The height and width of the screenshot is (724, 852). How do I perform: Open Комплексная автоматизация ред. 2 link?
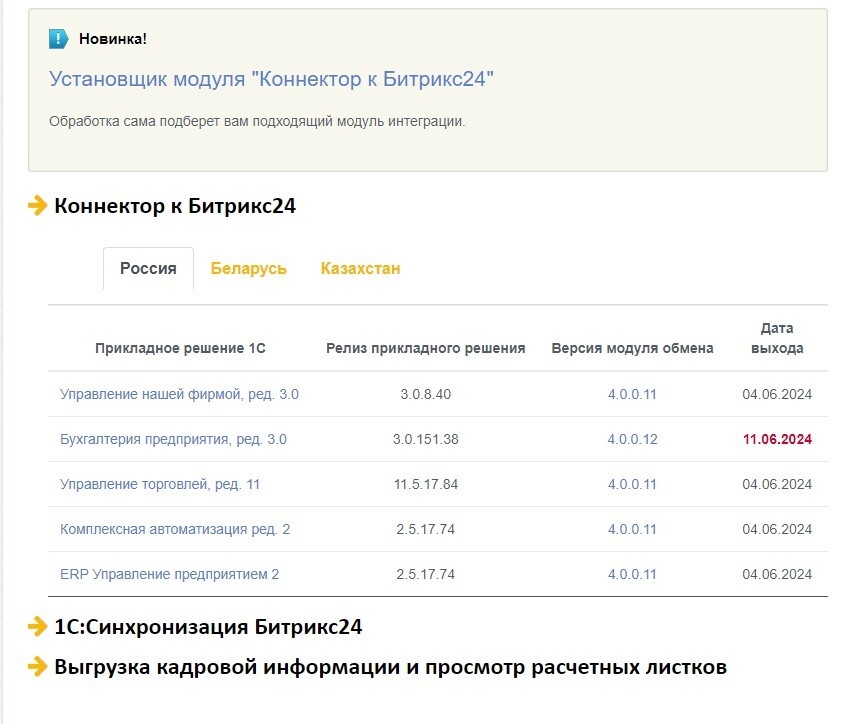point(175,529)
